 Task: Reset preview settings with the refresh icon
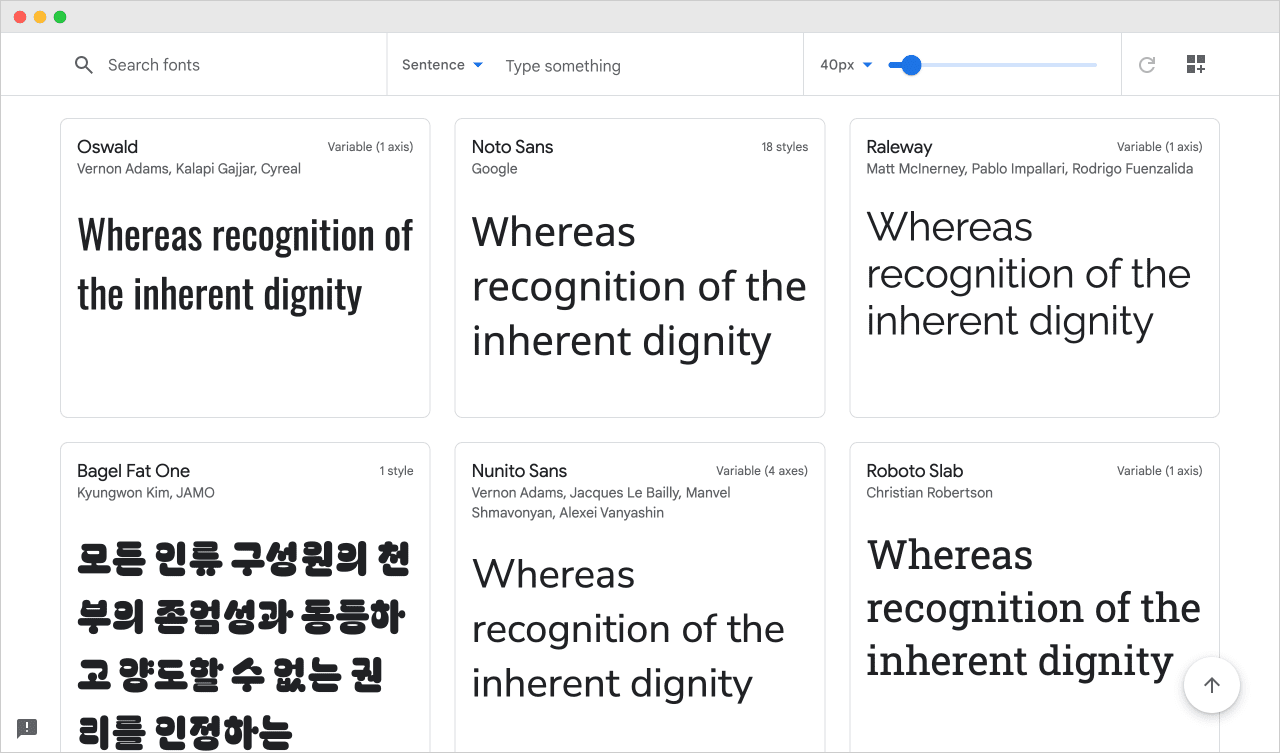tap(1147, 65)
